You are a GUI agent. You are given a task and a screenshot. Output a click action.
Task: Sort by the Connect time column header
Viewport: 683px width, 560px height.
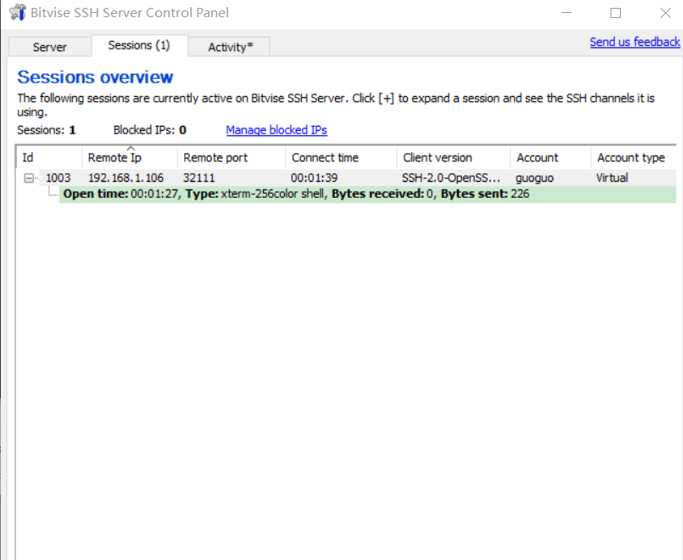point(341,158)
